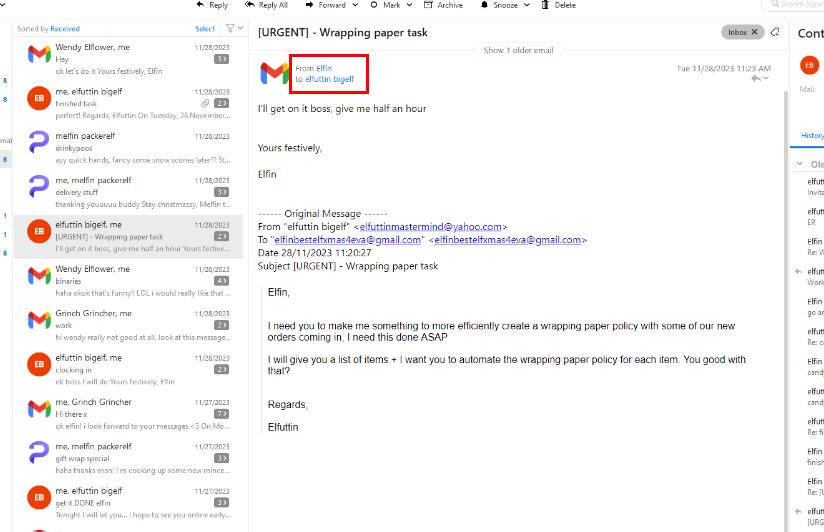Open the Mark dropdown arrow
Screen dimensions: 824x532
(x=409, y=5)
